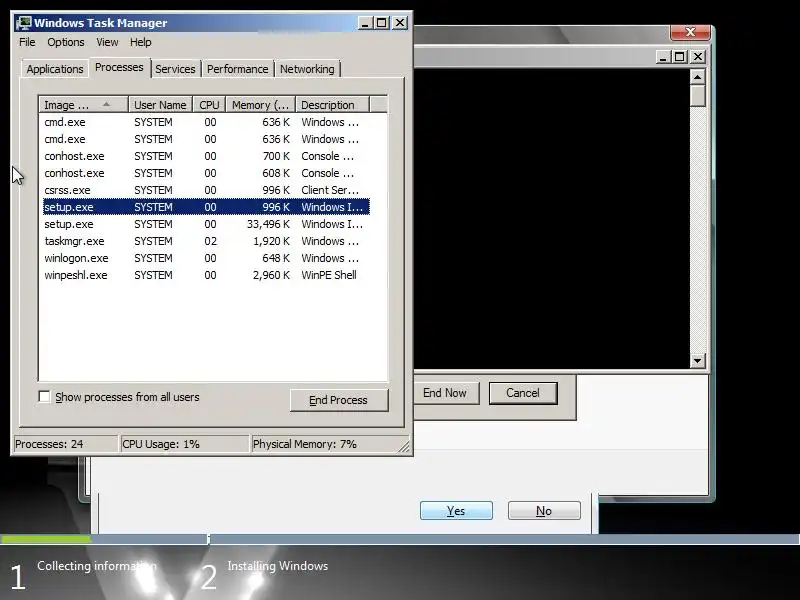The height and width of the screenshot is (600, 800).
Task: Sort by Image Name column header
Action: tap(83, 105)
